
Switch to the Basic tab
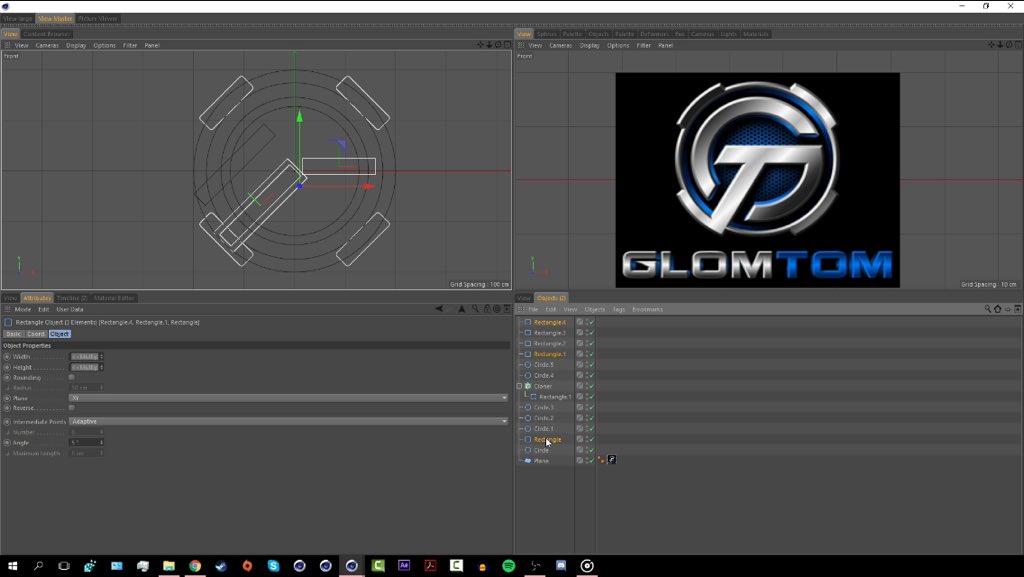click(13, 334)
